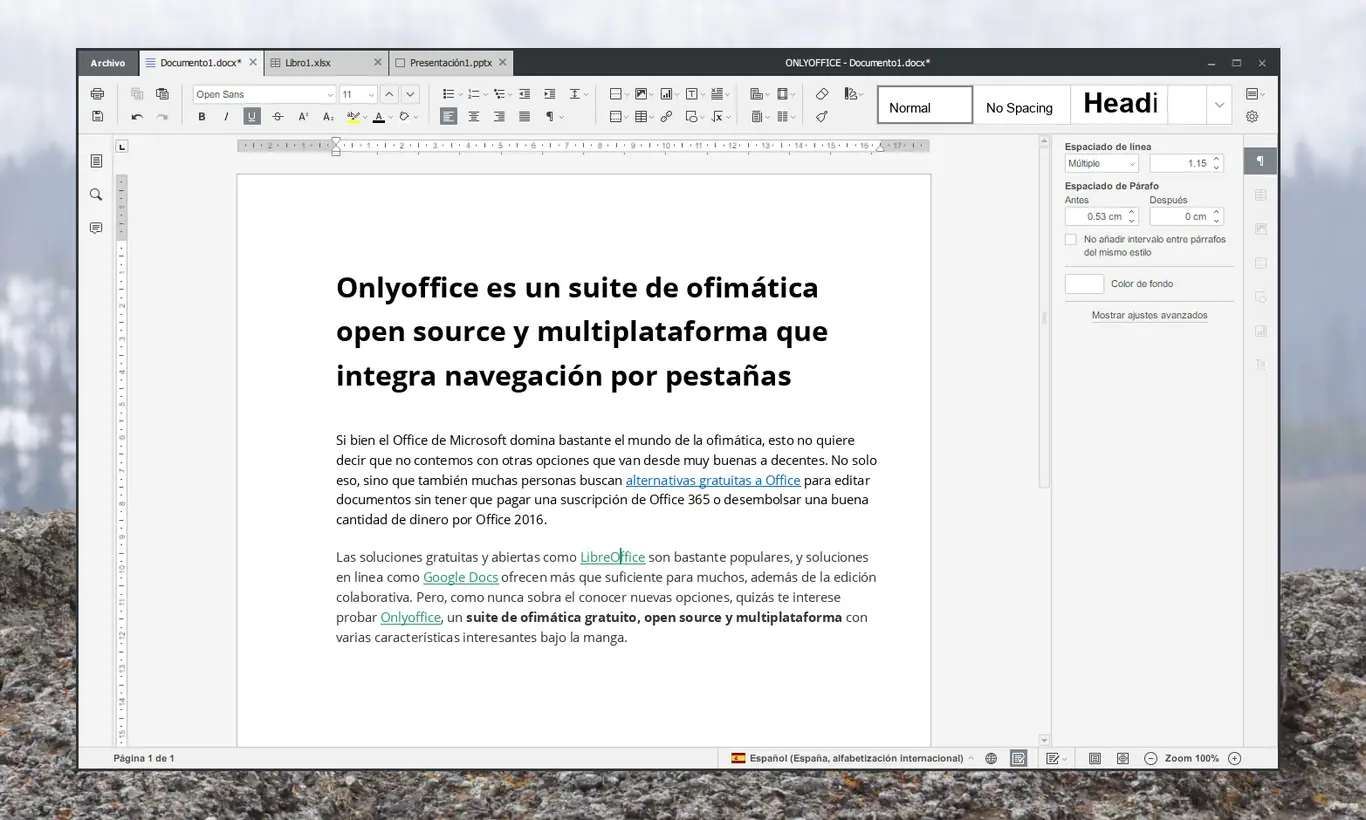Click the Print icon in the toolbar

click(x=97, y=94)
